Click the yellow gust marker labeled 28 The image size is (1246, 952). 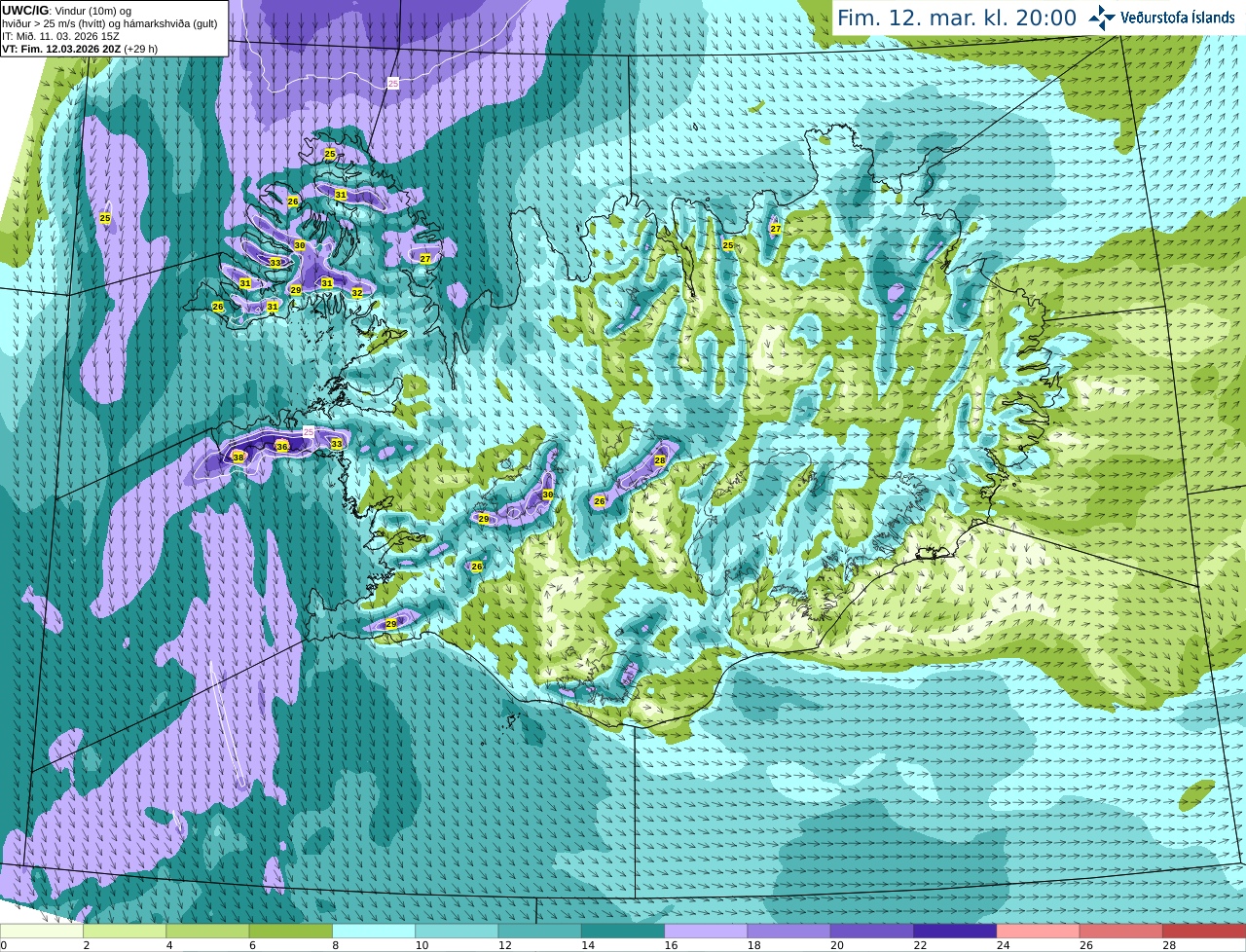click(x=660, y=460)
